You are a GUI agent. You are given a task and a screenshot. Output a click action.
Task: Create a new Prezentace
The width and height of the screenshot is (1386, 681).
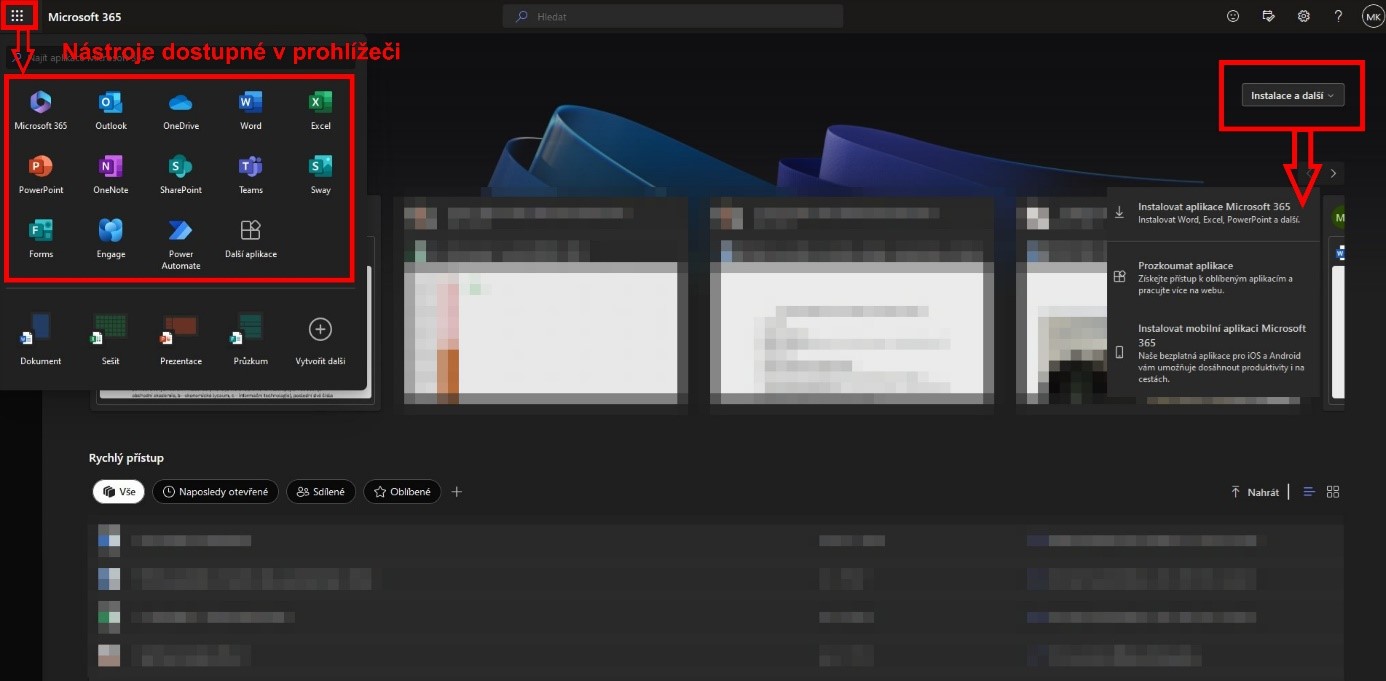tap(181, 339)
